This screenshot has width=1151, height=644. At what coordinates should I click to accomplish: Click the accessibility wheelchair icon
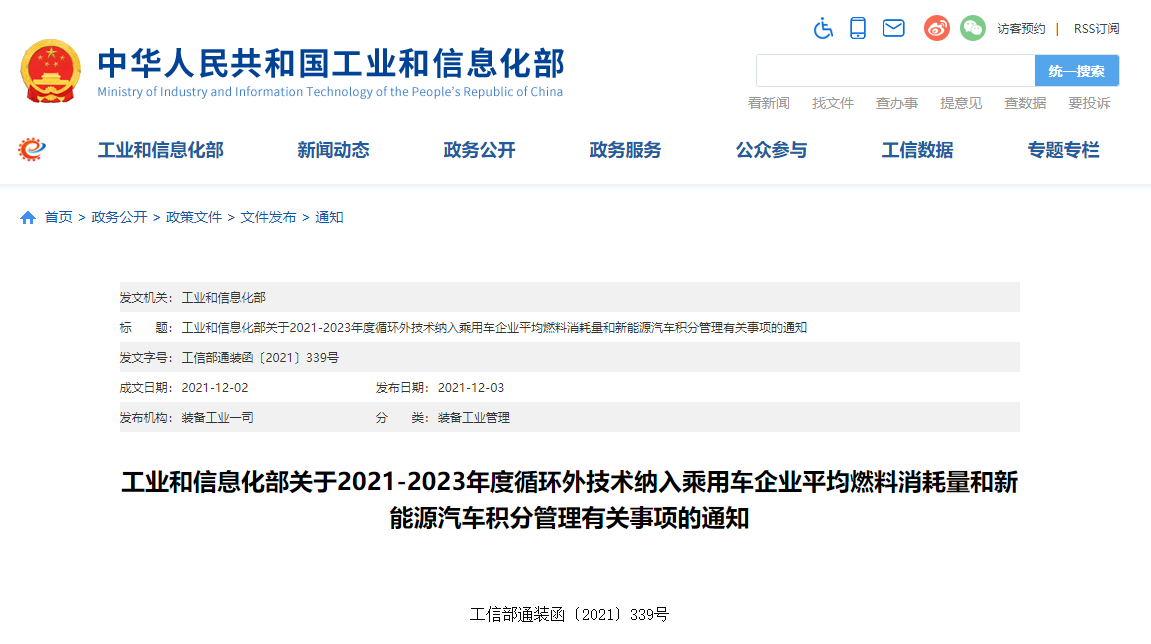pos(823,29)
